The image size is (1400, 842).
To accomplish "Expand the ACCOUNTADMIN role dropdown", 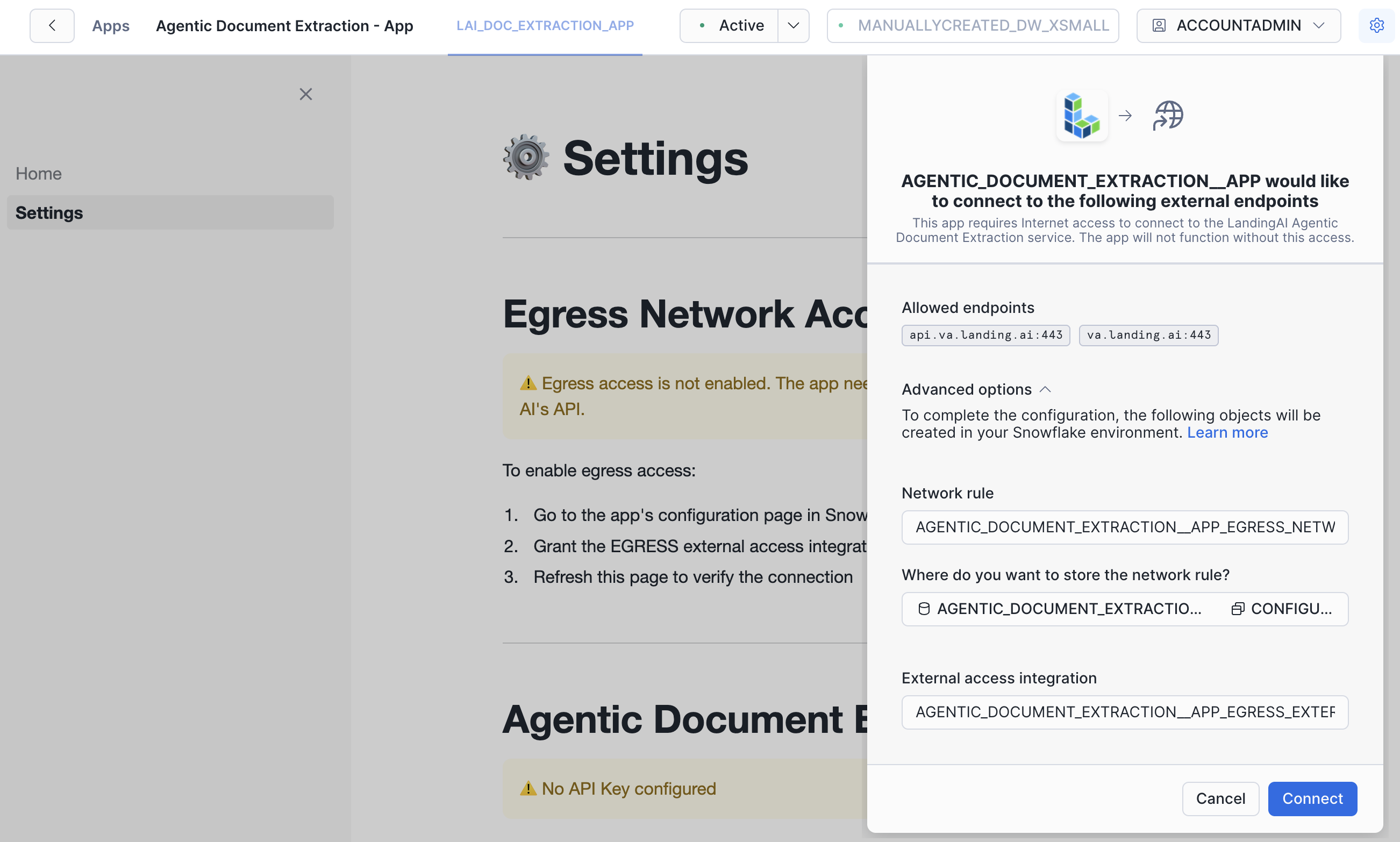I will tap(1320, 25).
